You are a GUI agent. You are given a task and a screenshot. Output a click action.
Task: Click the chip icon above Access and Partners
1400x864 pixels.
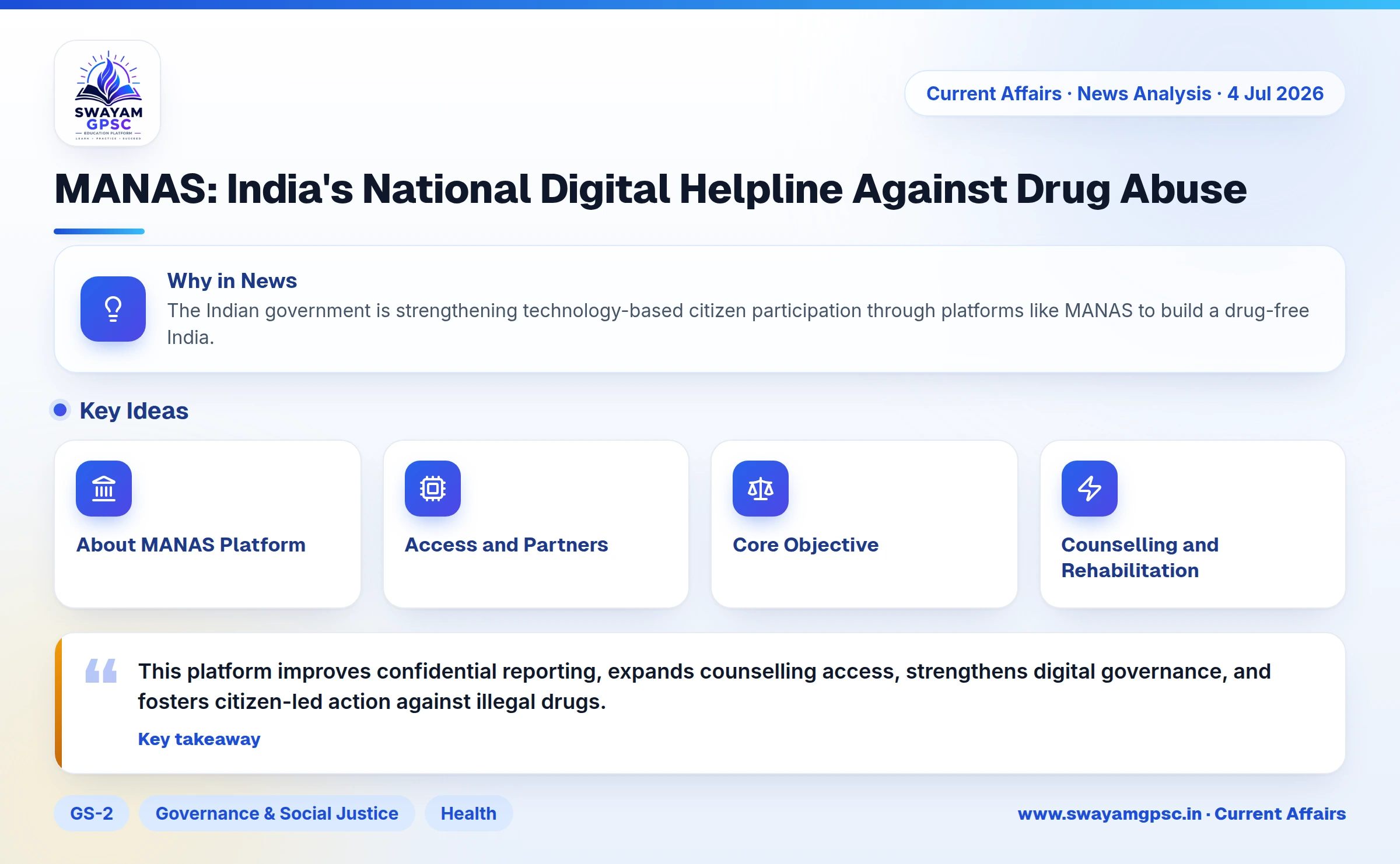pyautogui.click(x=433, y=489)
